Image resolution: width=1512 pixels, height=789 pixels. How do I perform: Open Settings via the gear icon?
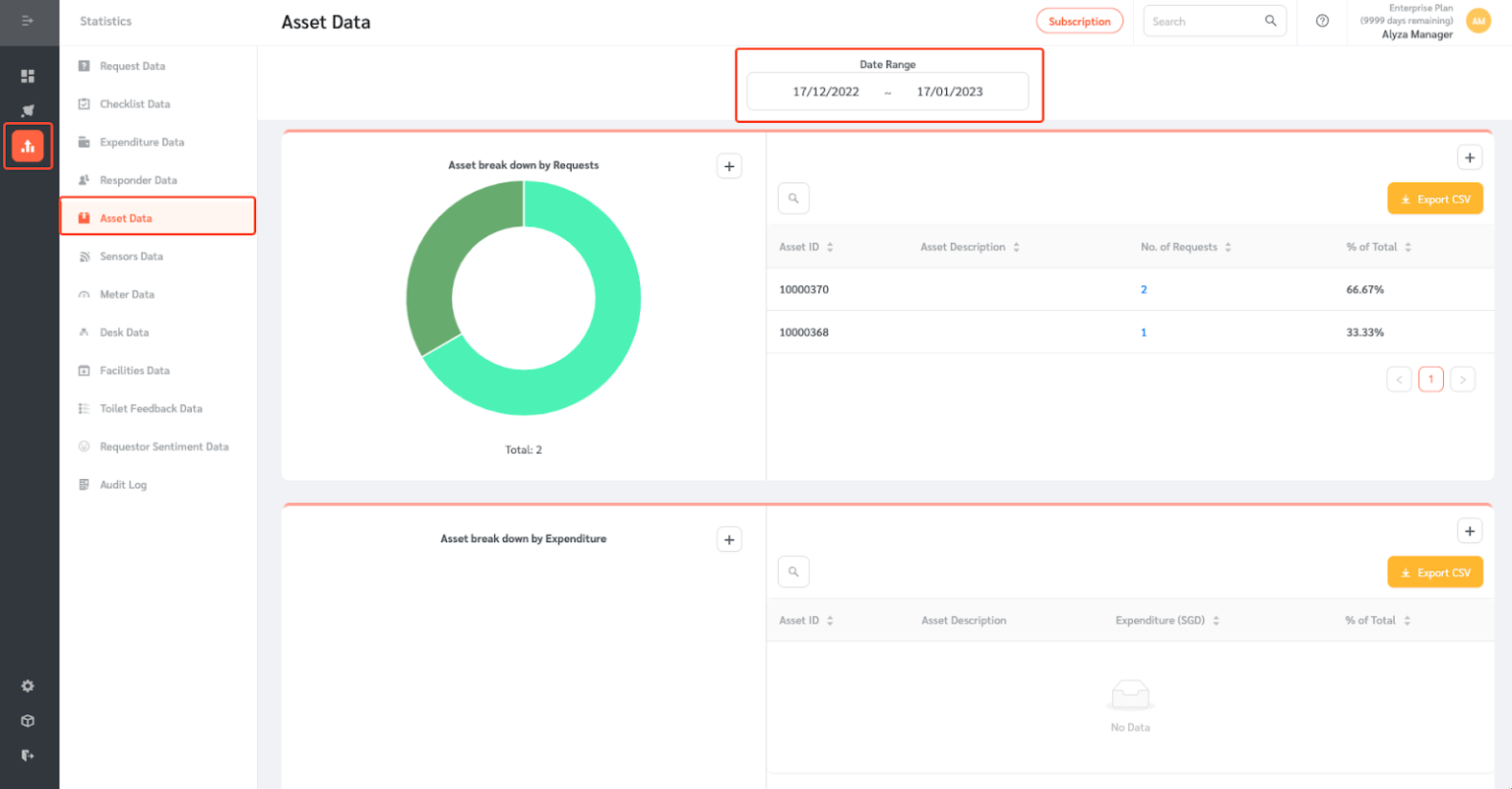[28, 686]
